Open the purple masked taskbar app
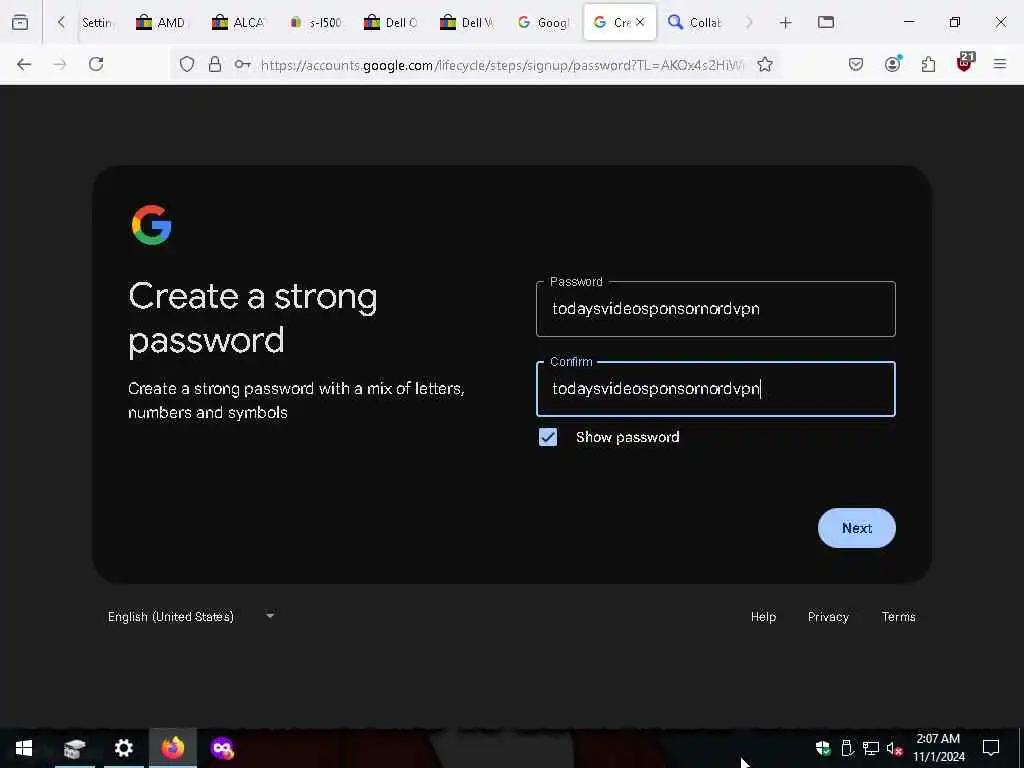This screenshot has width=1024, height=768. 222,748
